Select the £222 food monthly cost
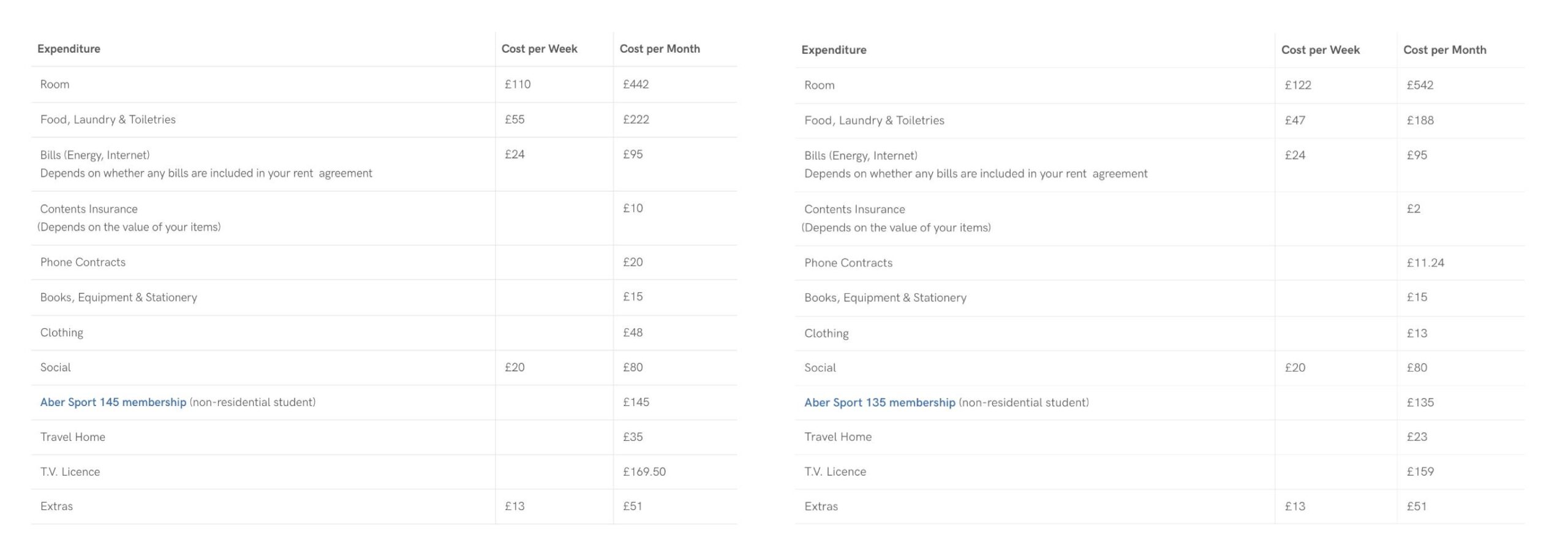Viewport: 1568px width, 553px height. (x=635, y=119)
